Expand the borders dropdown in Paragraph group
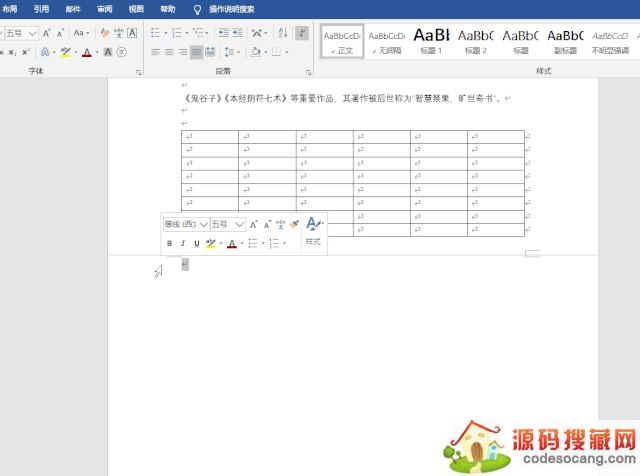The image size is (640, 476). click(x=287, y=52)
